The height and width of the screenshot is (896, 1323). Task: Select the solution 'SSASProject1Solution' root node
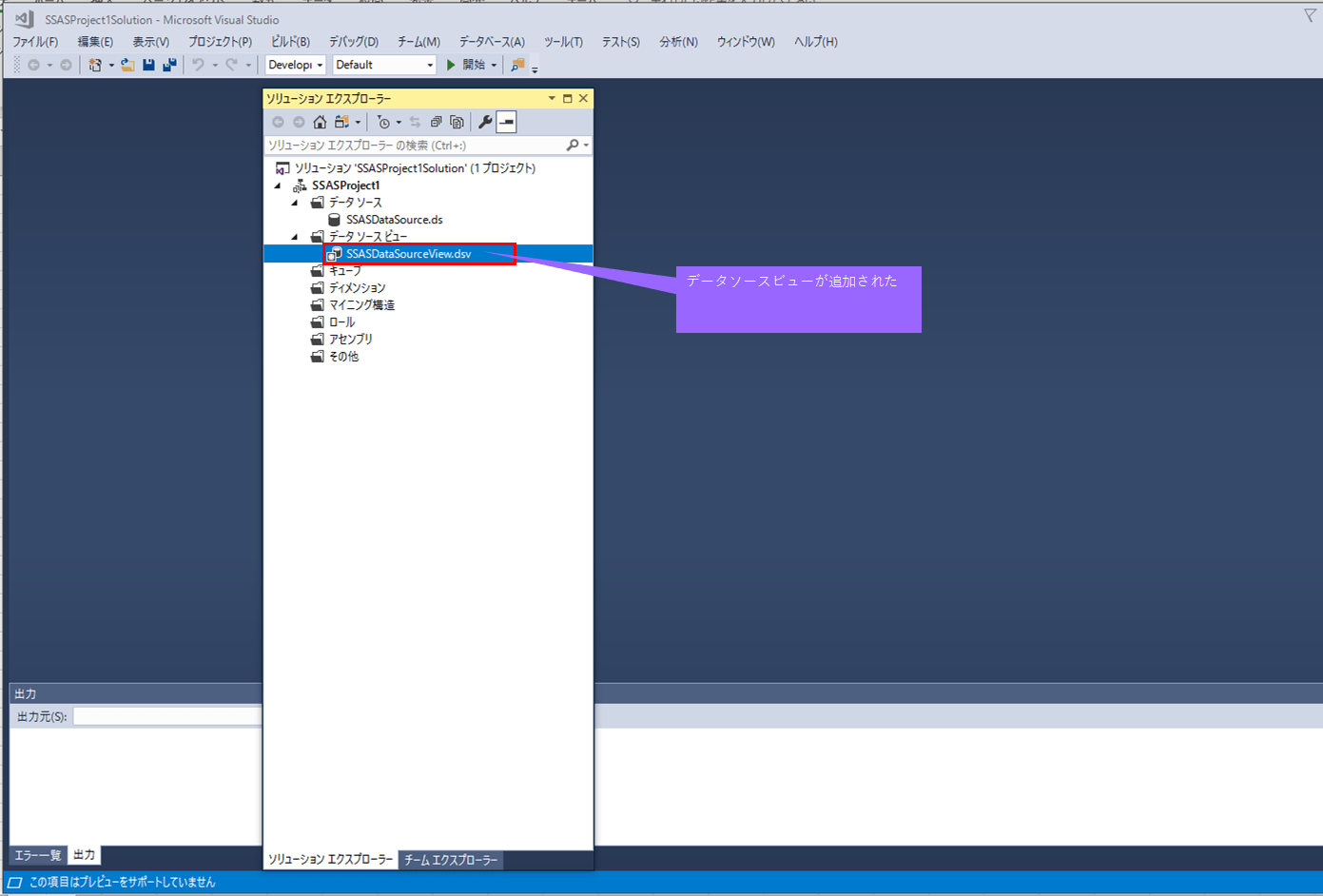point(415,168)
